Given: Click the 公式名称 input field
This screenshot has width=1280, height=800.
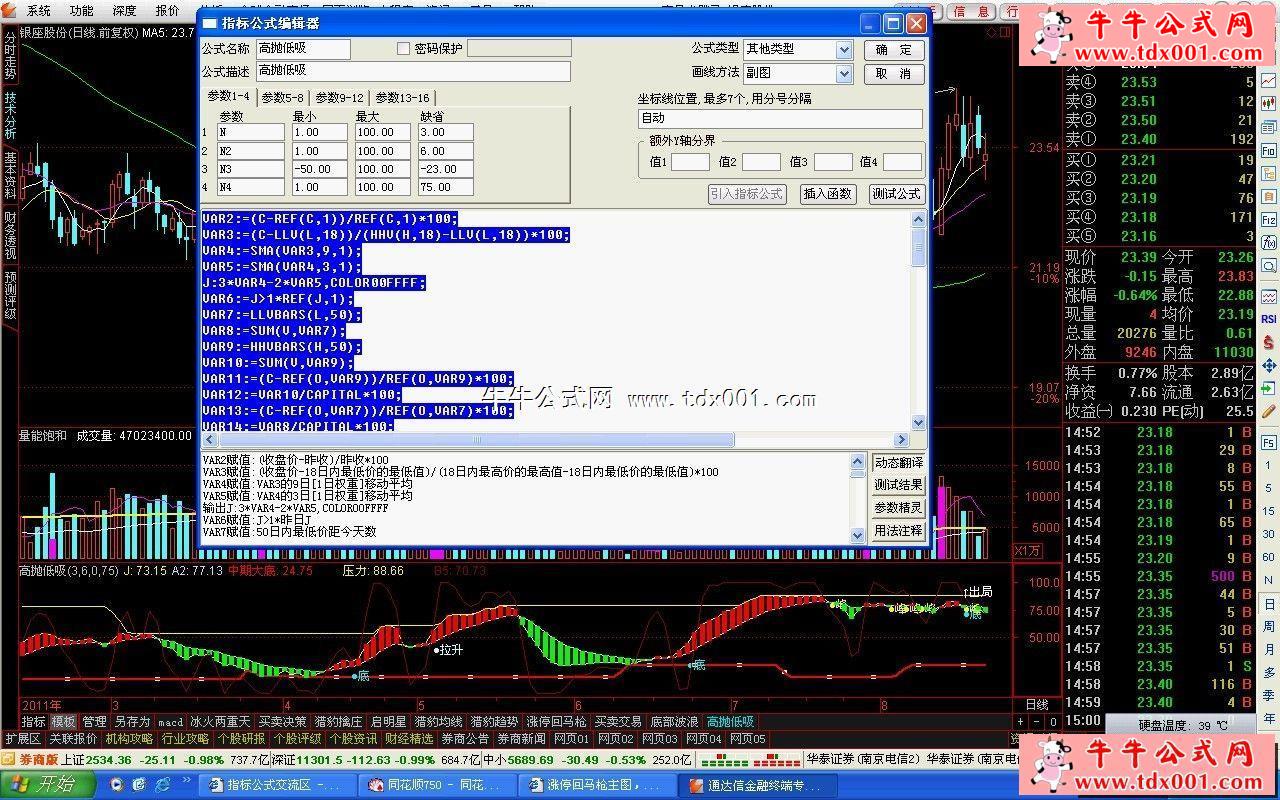Looking at the screenshot, I should pos(304,49).
